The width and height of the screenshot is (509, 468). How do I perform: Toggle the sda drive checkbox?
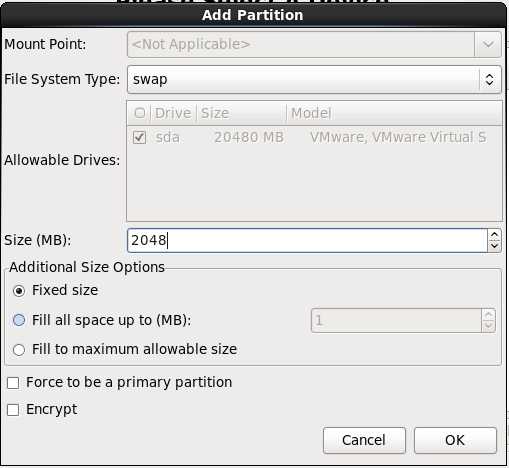(x=139, y=137)
